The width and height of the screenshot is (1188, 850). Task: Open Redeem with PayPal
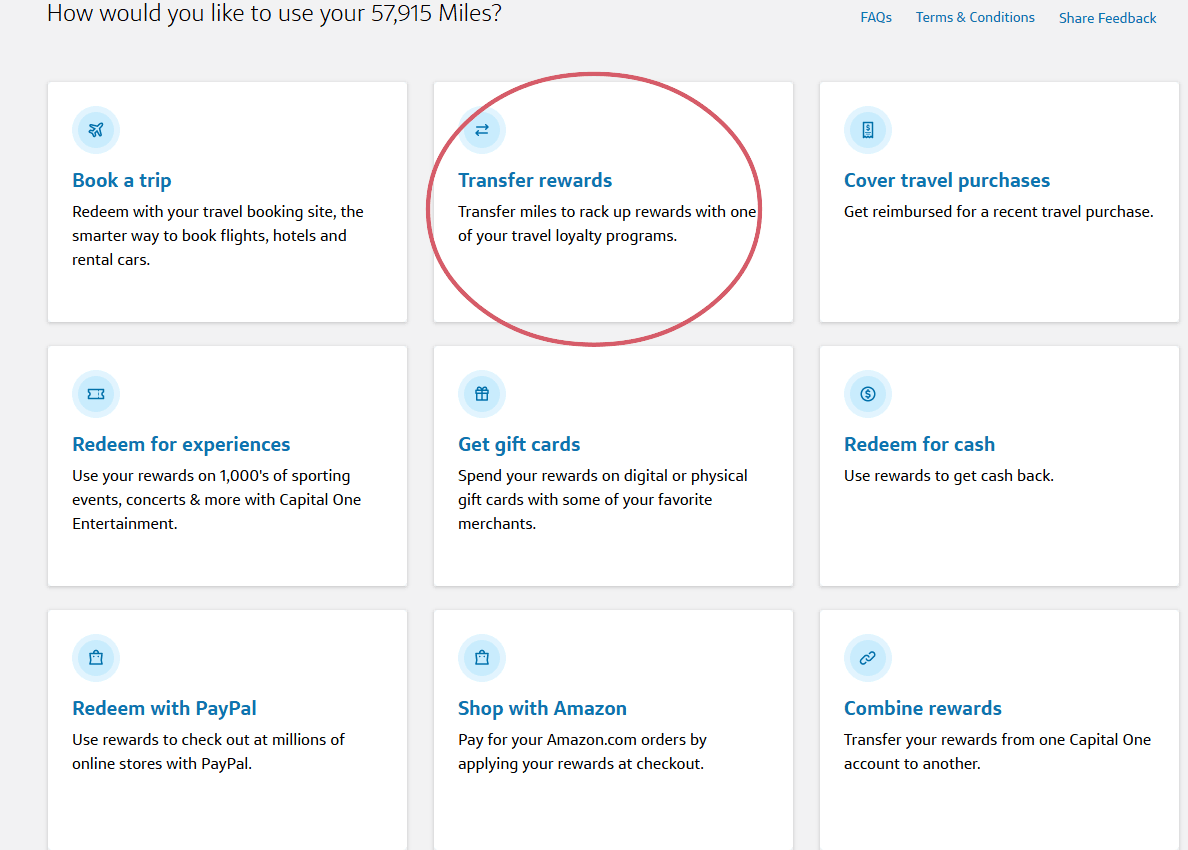(164, 708)
